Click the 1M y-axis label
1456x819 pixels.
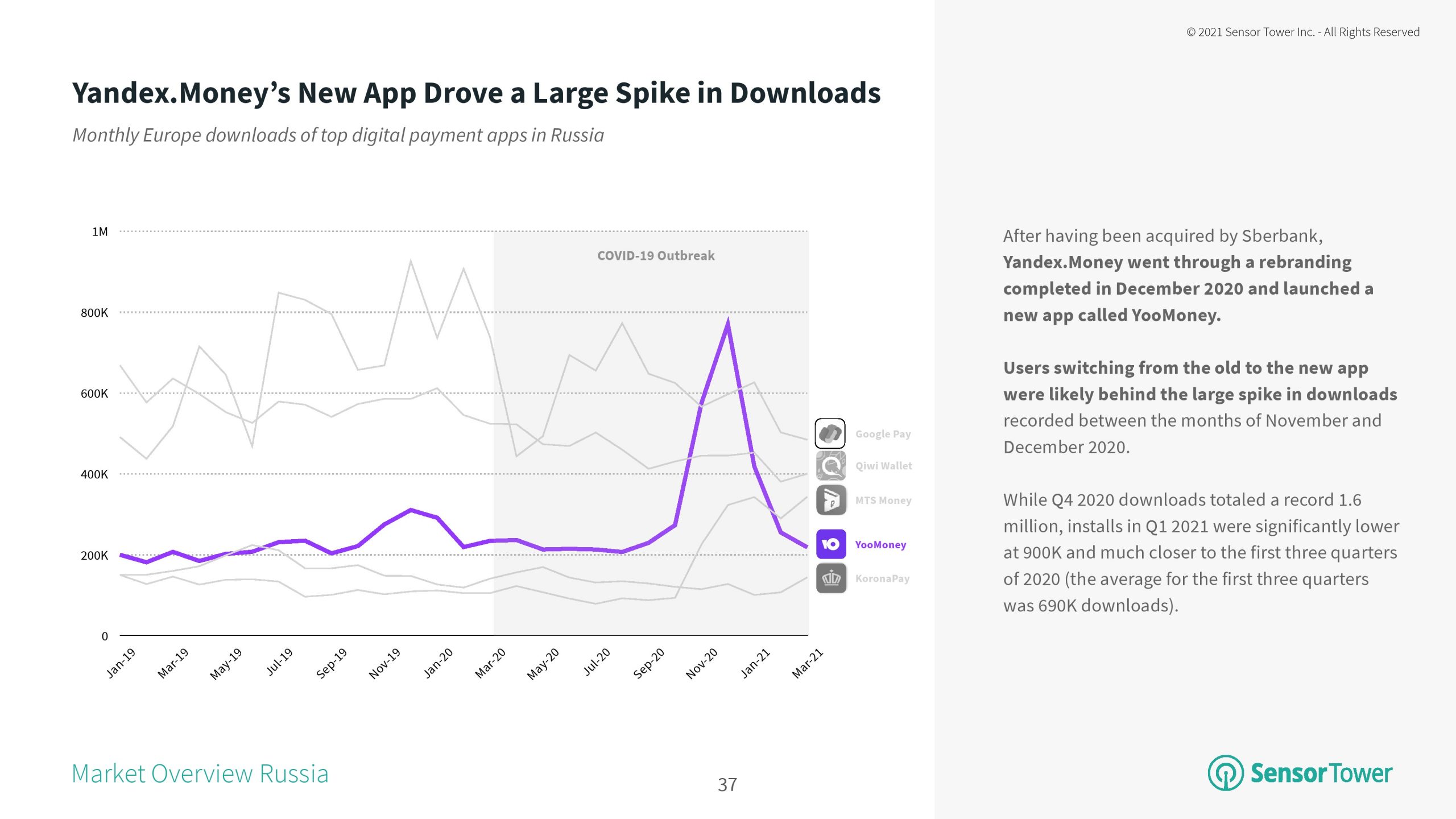click(100, 232)
